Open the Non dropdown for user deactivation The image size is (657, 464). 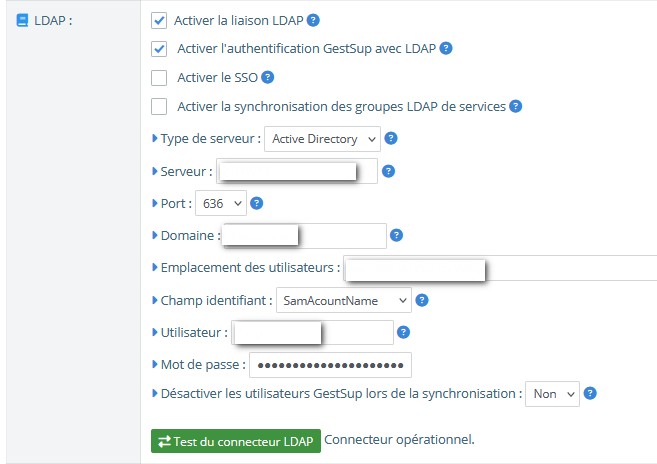[x=552, y=394]
